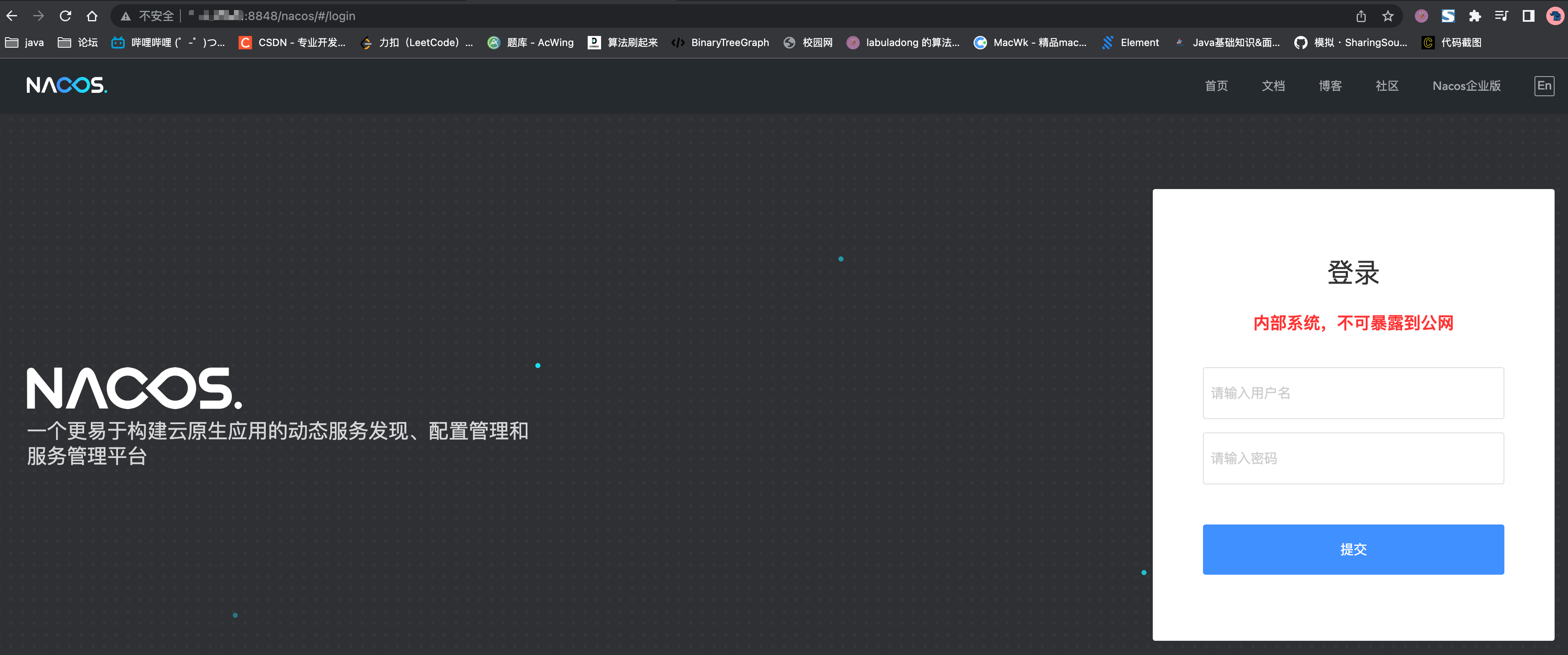This screenshot has width=1568, height=655.
Task: Open the user profile avatar
Action: coord(1555,16)
